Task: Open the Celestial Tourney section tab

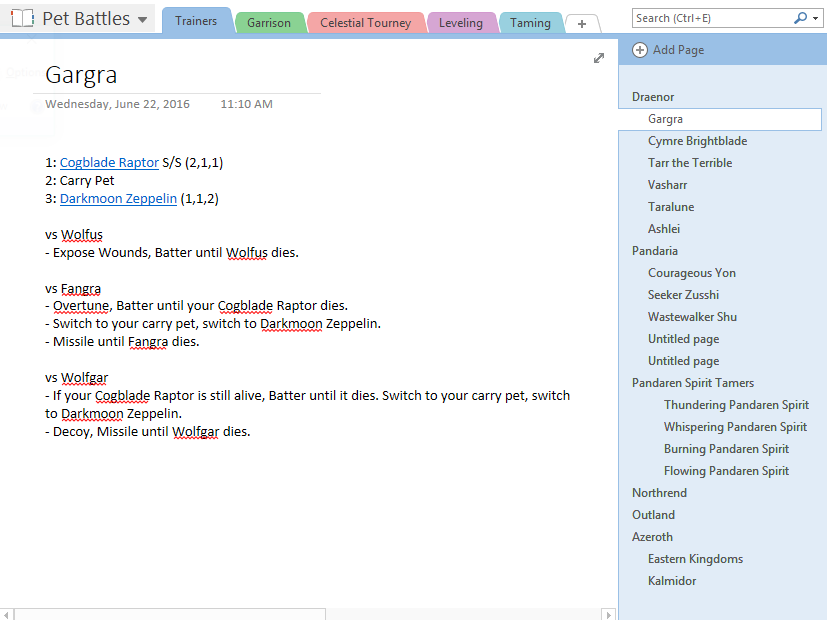Action: tap(366, 23)
